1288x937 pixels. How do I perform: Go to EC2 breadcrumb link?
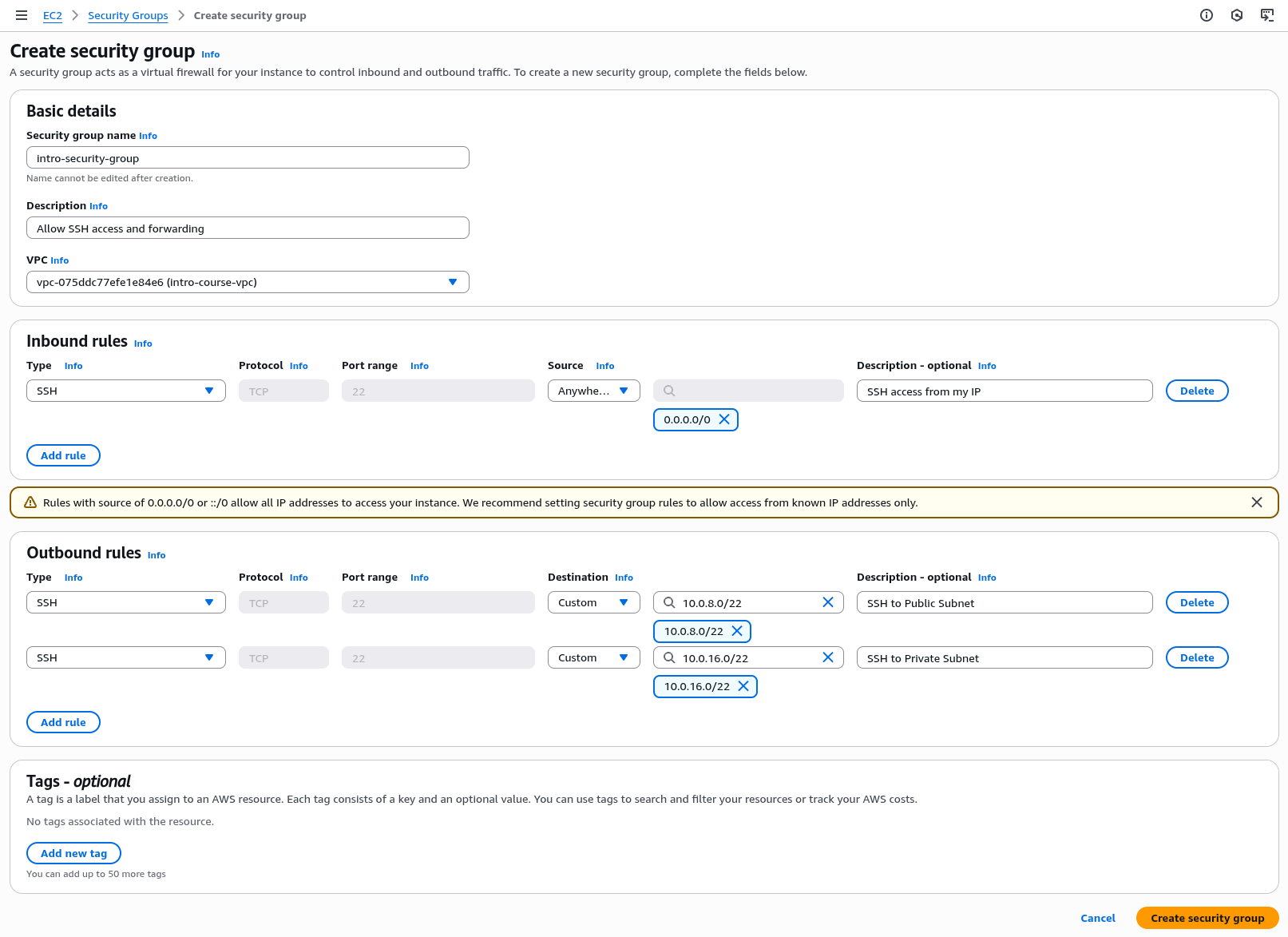pyautogui.click(x=53, y=15)
